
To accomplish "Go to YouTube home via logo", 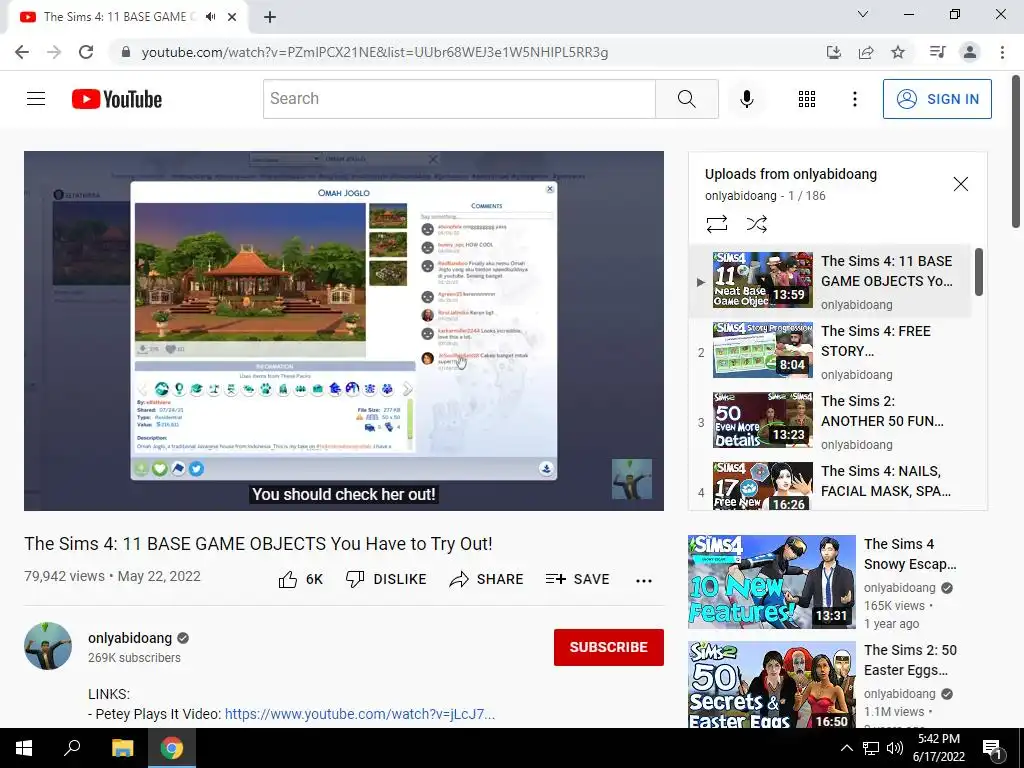I will click(117, 99).
